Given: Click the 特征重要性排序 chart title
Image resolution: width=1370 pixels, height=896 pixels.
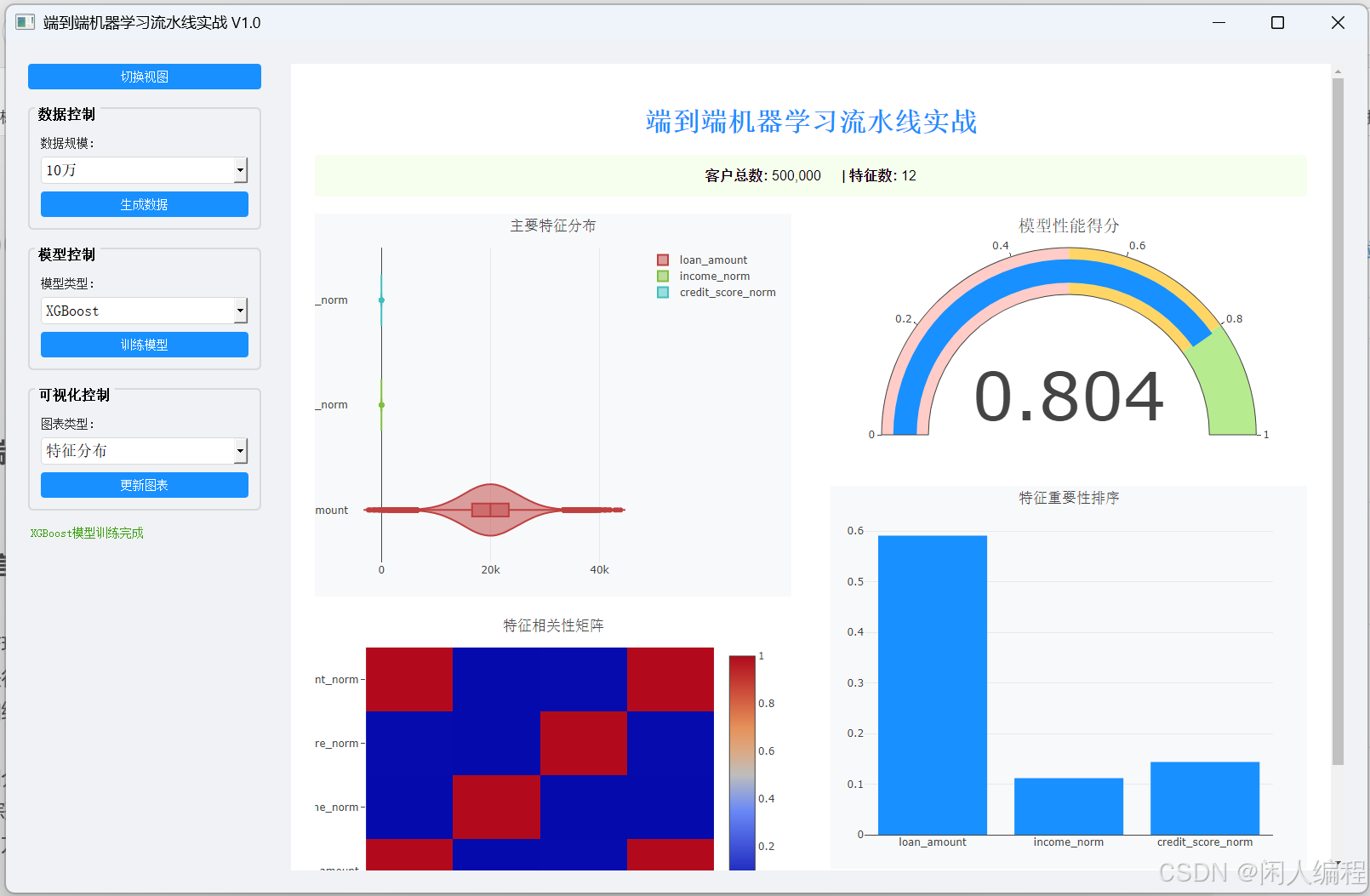Looking at the screenshot, I should 1069,498.
